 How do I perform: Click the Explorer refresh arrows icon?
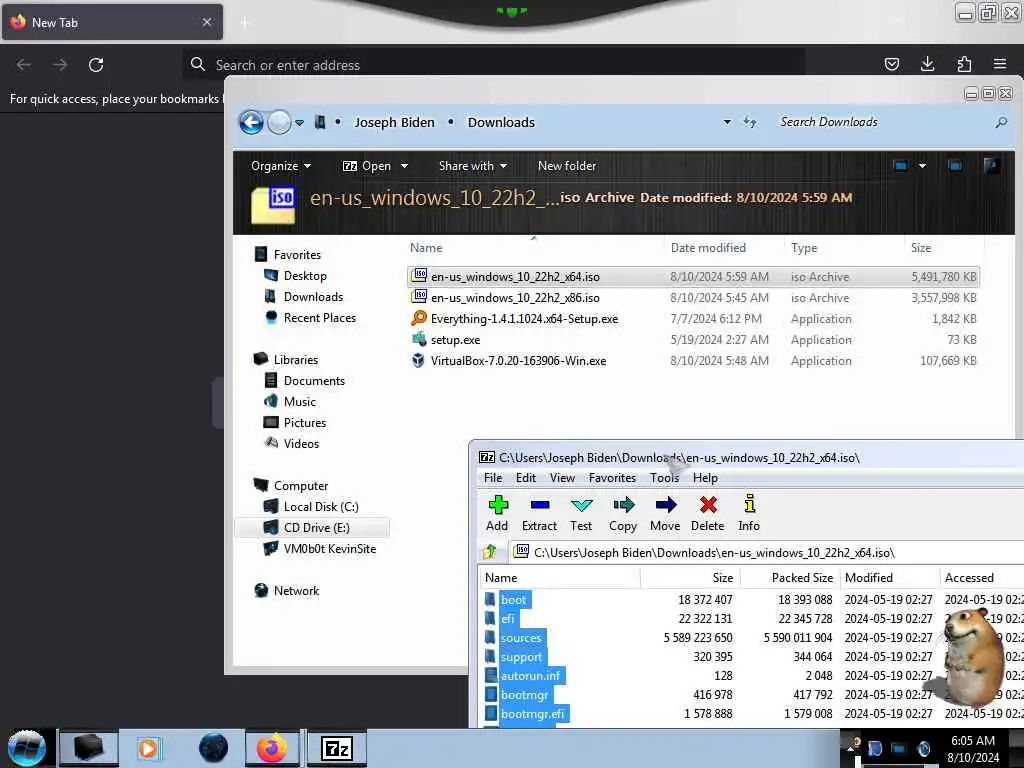click(750, 122)
